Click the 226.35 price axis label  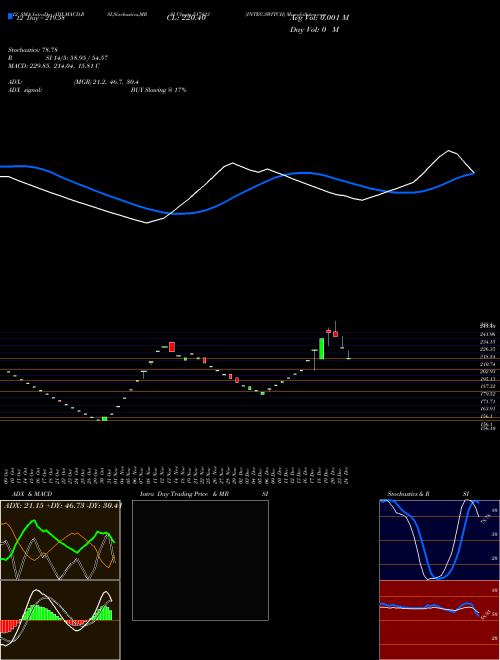[x=488, y=349]
